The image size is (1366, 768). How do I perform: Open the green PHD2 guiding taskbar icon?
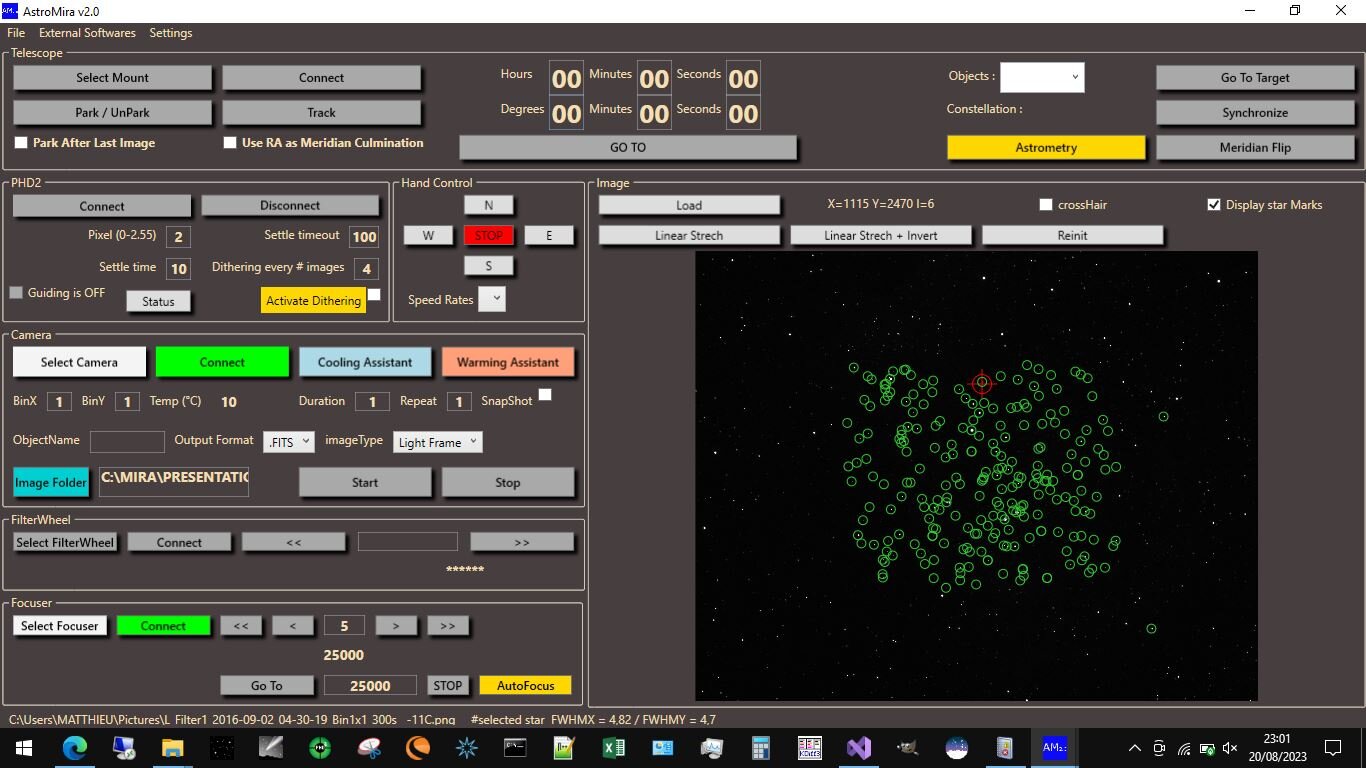320,747
